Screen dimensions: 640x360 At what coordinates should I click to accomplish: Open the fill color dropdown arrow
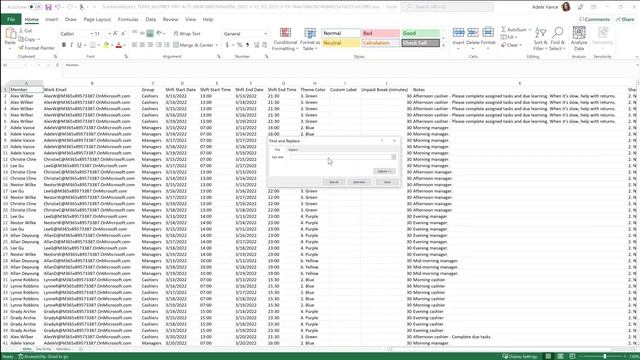[112, 45]
